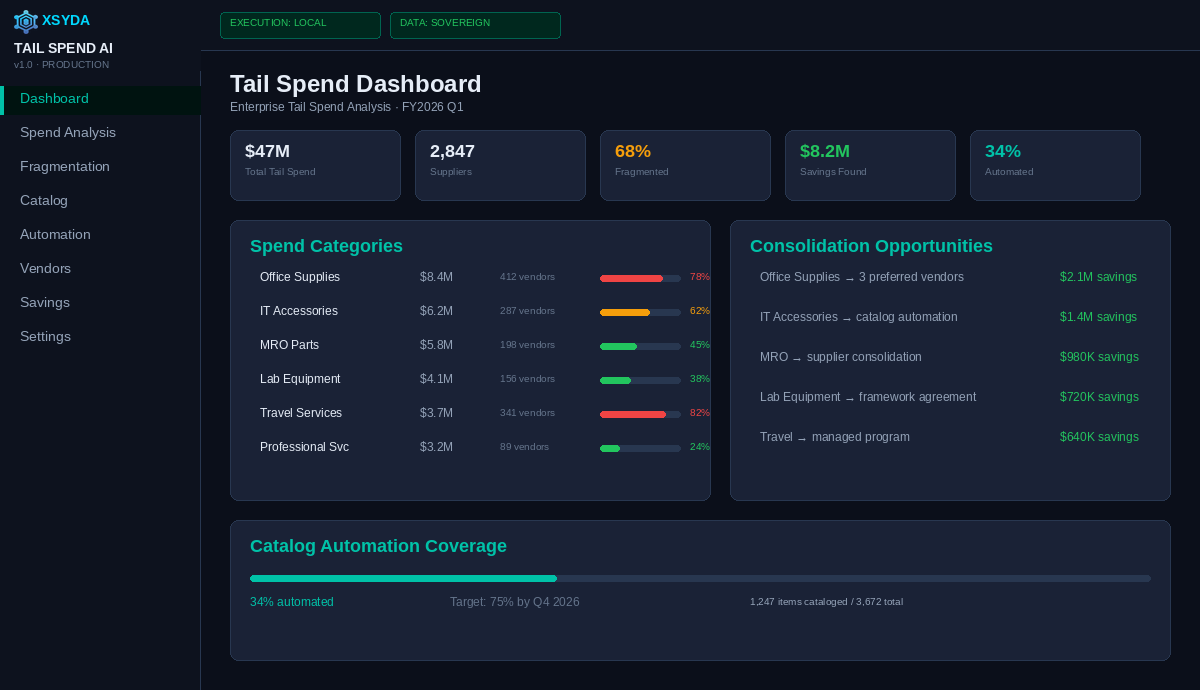Click the XSYDA hexagon logo icon
Image resolution: width=1200 pixels, height=690 pixels.
[x=22, y=21]
